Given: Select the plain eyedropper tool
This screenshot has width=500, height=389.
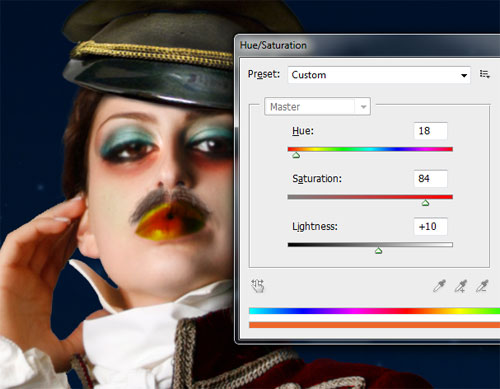Looking at the screenshot, I should 439,286.
